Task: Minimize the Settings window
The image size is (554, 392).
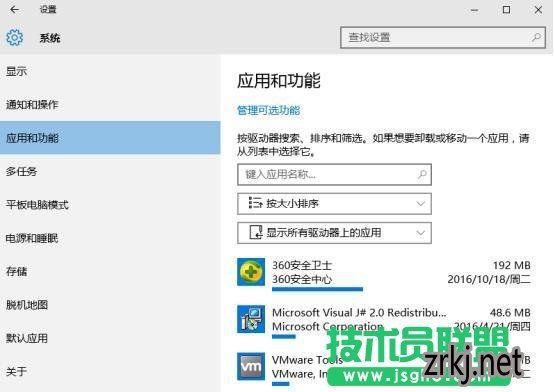Action: click(474, 10)
